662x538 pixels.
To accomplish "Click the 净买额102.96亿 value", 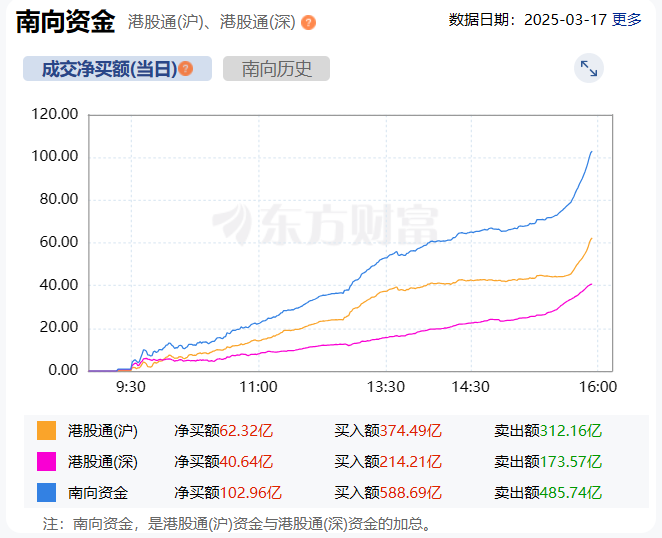I will pyautogui.click(x=228, y=493).
